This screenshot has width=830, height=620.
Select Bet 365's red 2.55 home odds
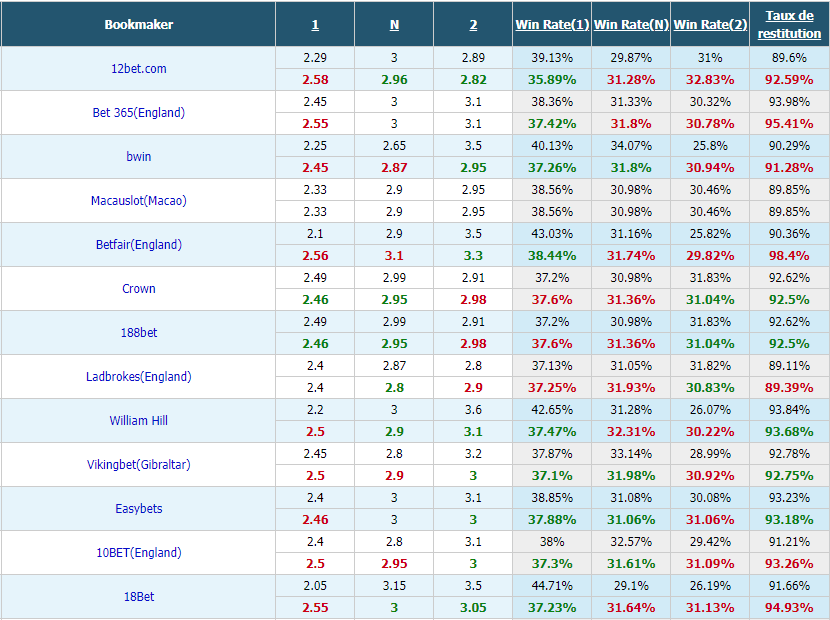click(x=315, y=124)
